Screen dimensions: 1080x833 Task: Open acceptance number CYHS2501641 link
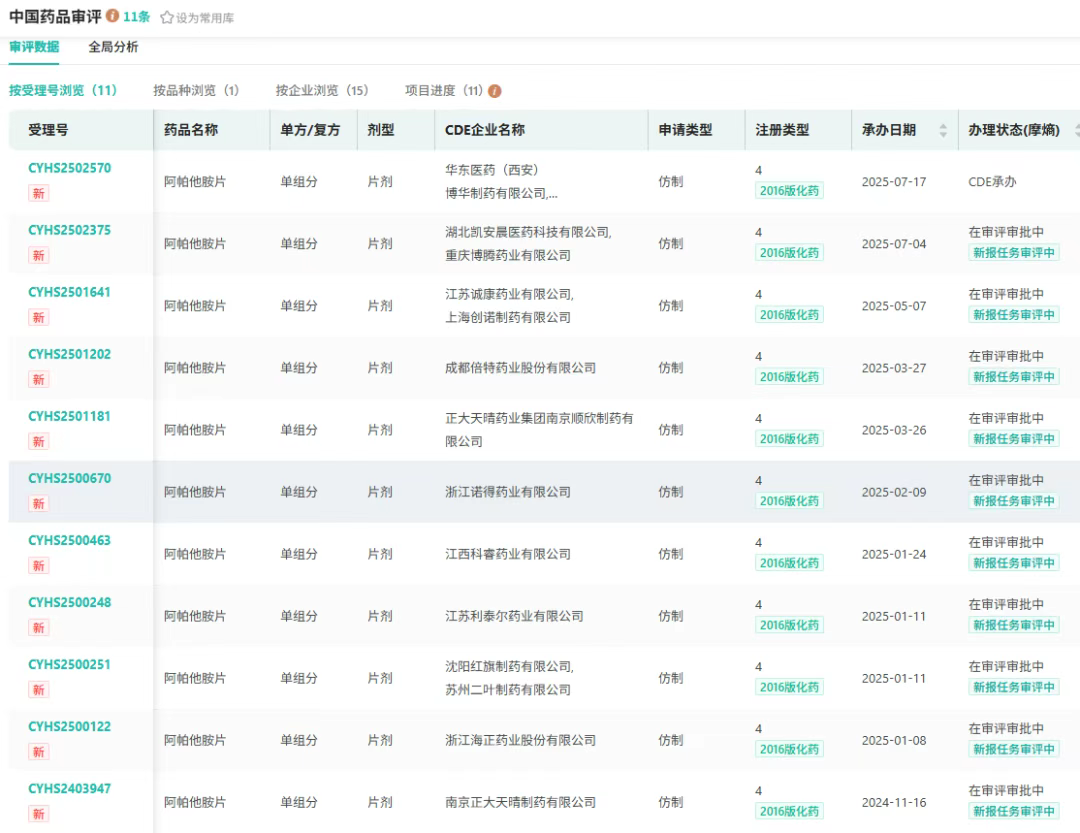69,292
